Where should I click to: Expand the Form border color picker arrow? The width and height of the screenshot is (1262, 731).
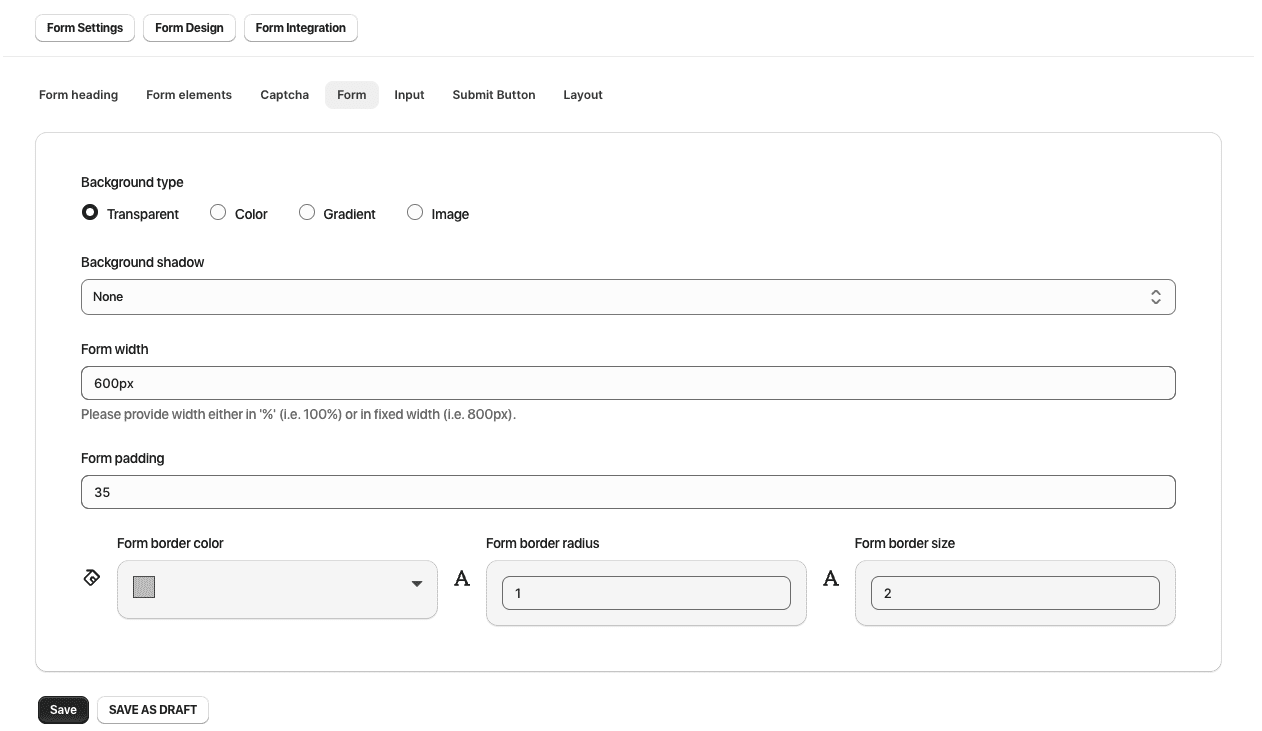click(417, 584)
